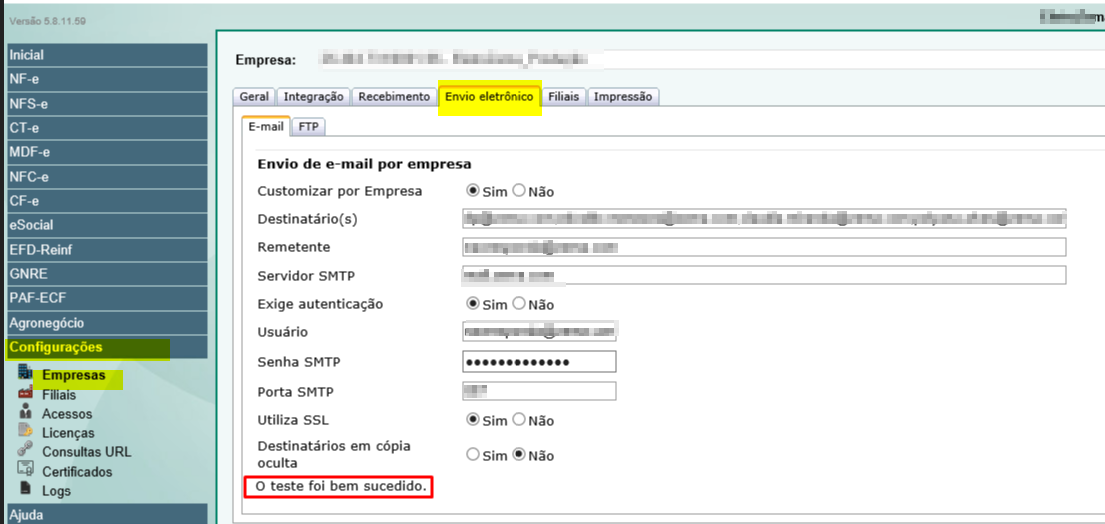Click the Acessos person icon
Screen dimensions: 1105x524
(x=25, y=413)
